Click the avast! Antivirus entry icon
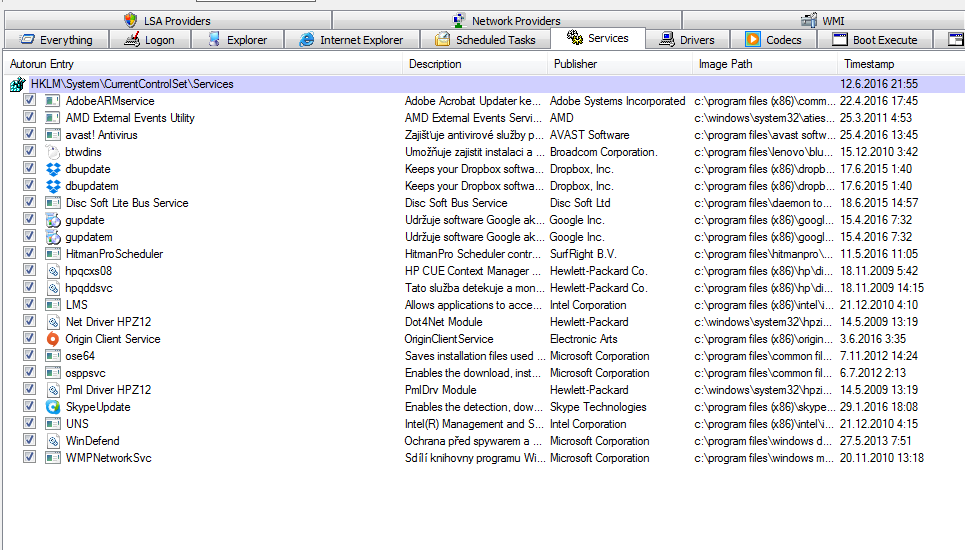 (53, 135)
